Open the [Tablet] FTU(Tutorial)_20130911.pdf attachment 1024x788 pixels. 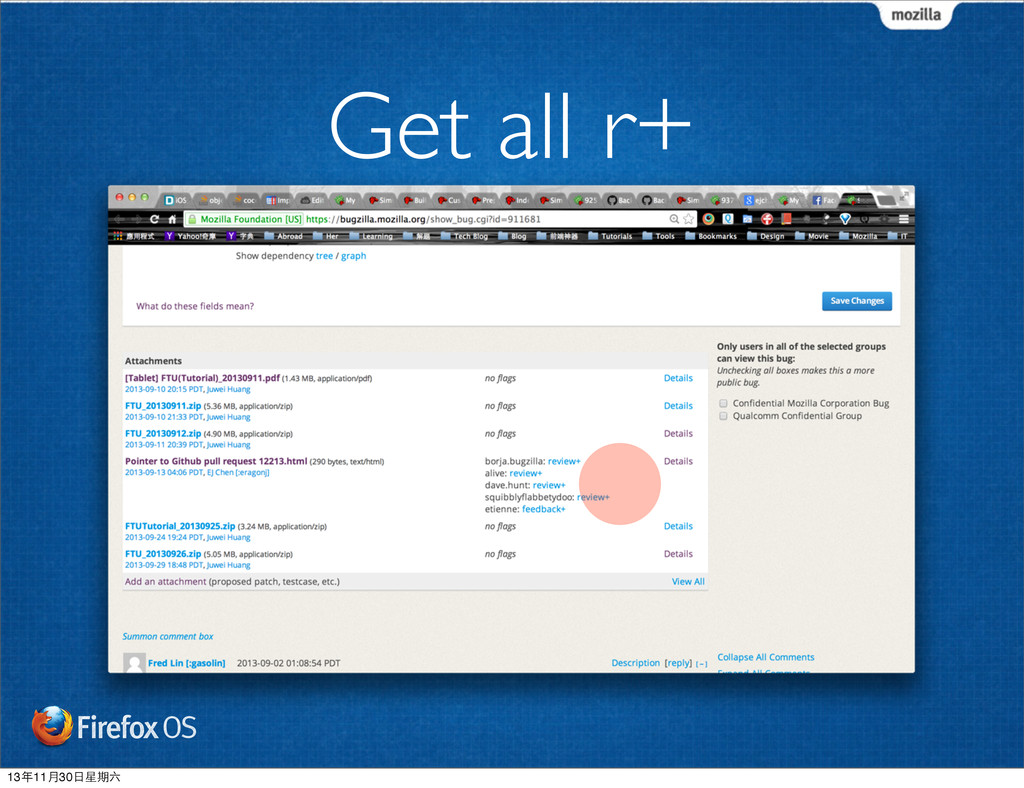(x=202, y=378)
